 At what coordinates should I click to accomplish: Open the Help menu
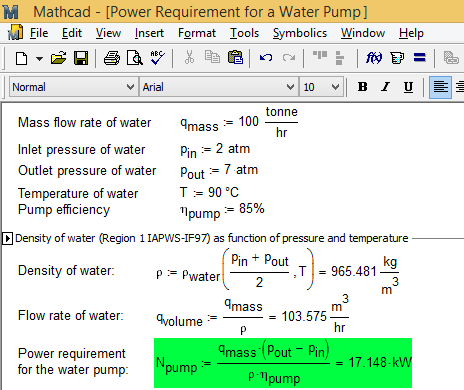pos(411,33)
